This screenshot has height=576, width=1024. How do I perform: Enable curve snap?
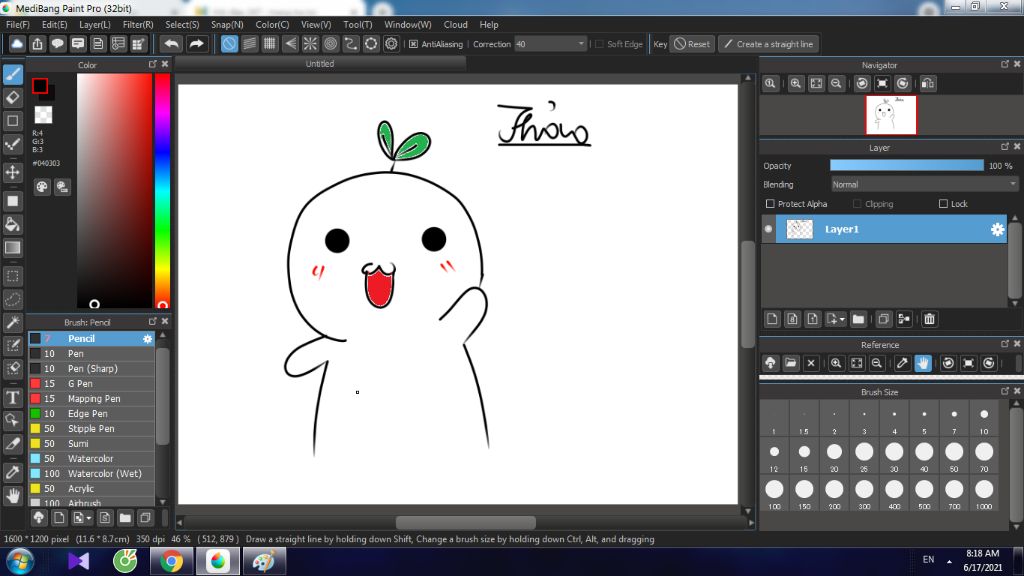[x=351, y=44]
